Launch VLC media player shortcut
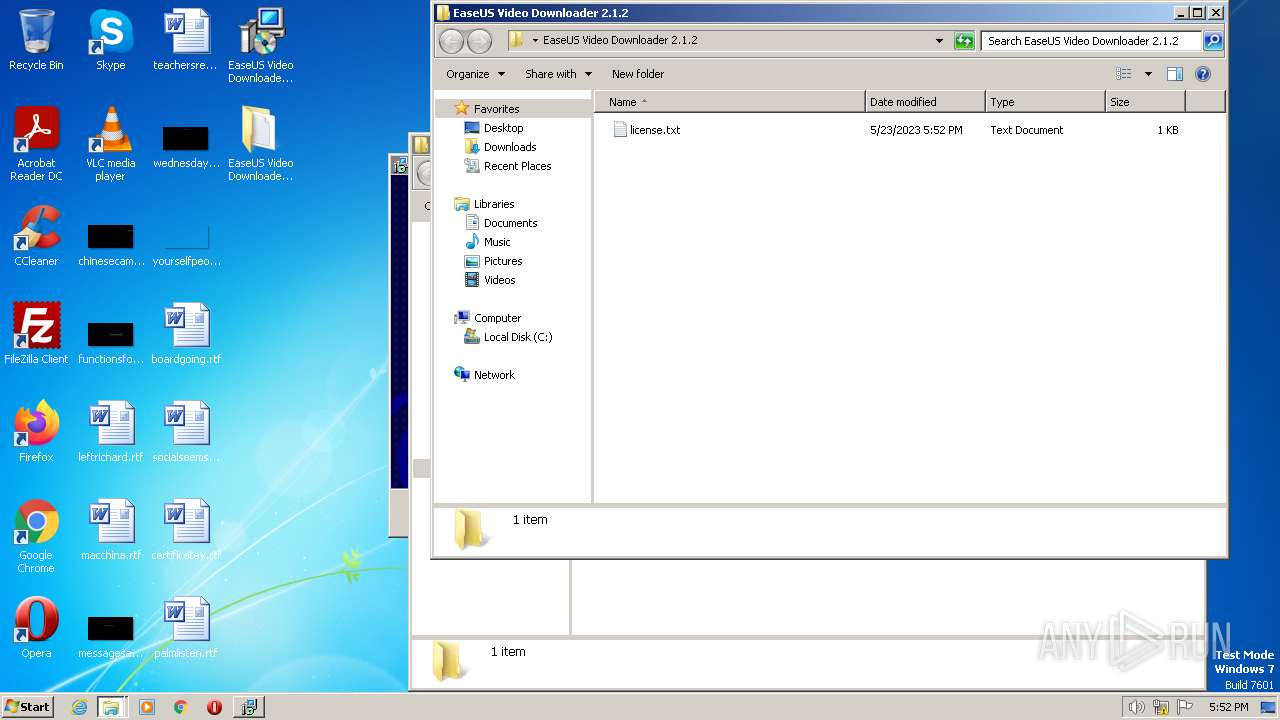The height and width of the screenshot is (720, 1280). click(110, 144)
